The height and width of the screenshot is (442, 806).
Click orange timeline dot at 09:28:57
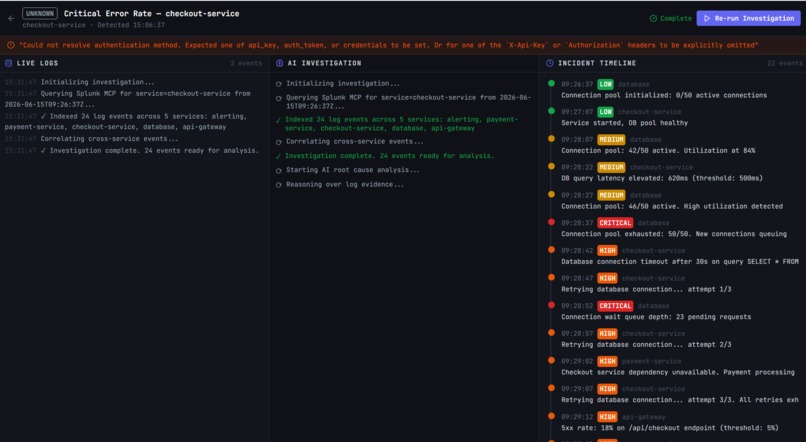pos(551,333)
